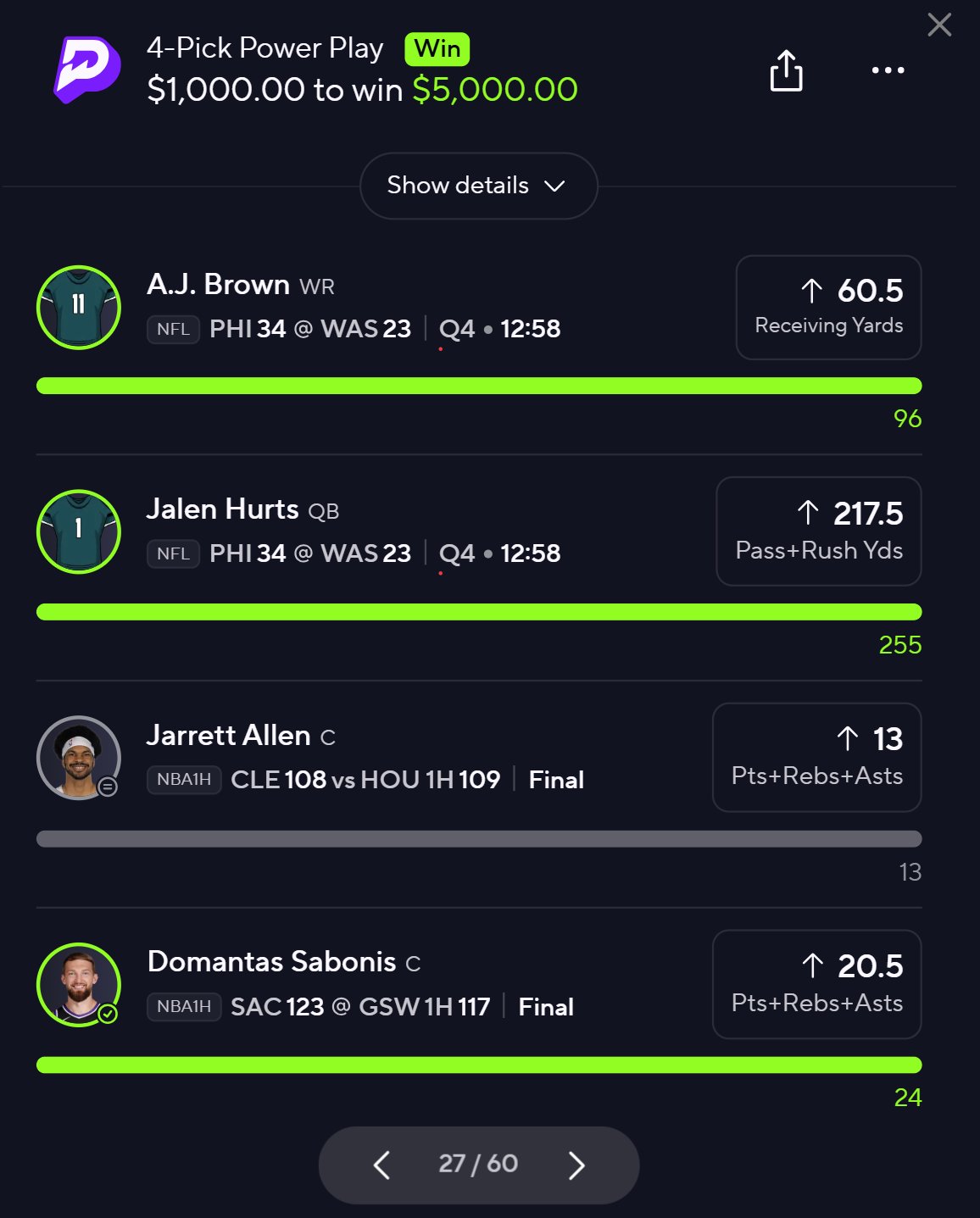Click A.J. Brown's green progress bar
This screenshot has width=980, height=1218.
click(479, 386)
